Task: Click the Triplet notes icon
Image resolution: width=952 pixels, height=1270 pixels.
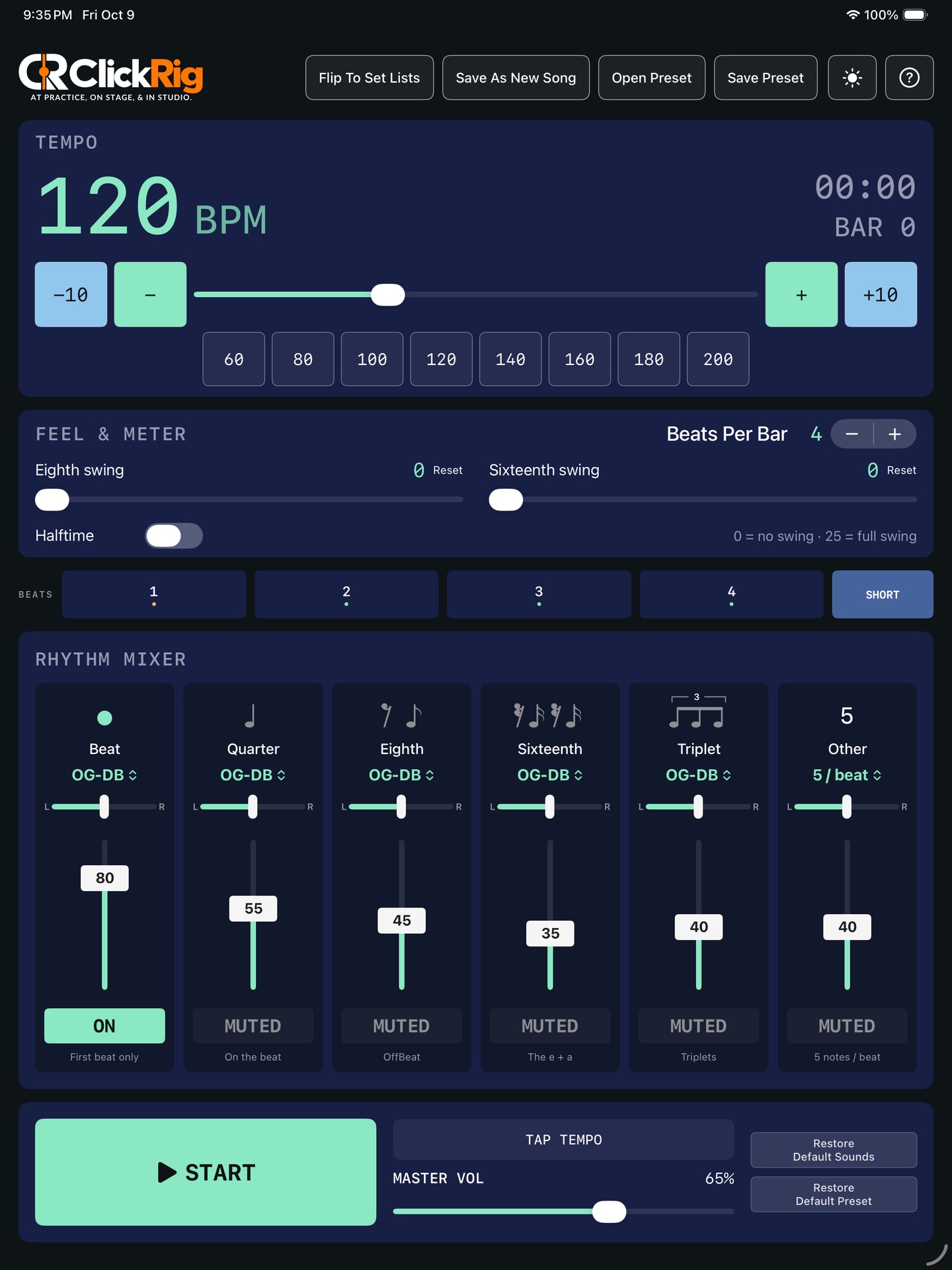Action: click(698, 711)
